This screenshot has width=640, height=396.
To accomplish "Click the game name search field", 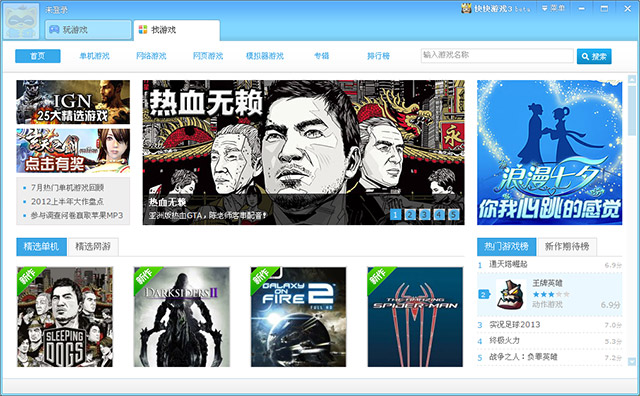I will pyautogui.click(x=497, y=56).
